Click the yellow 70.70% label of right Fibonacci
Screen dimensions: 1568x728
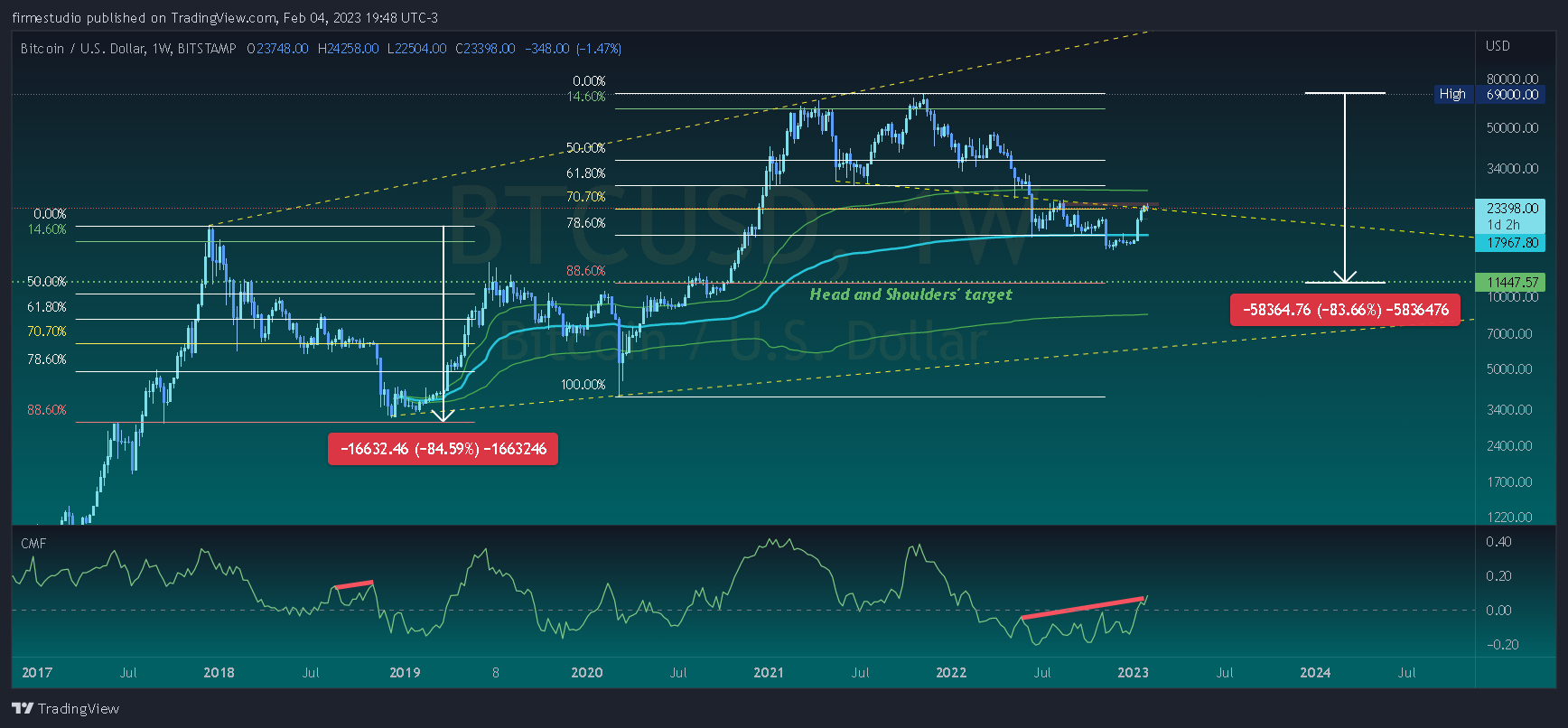586,197
